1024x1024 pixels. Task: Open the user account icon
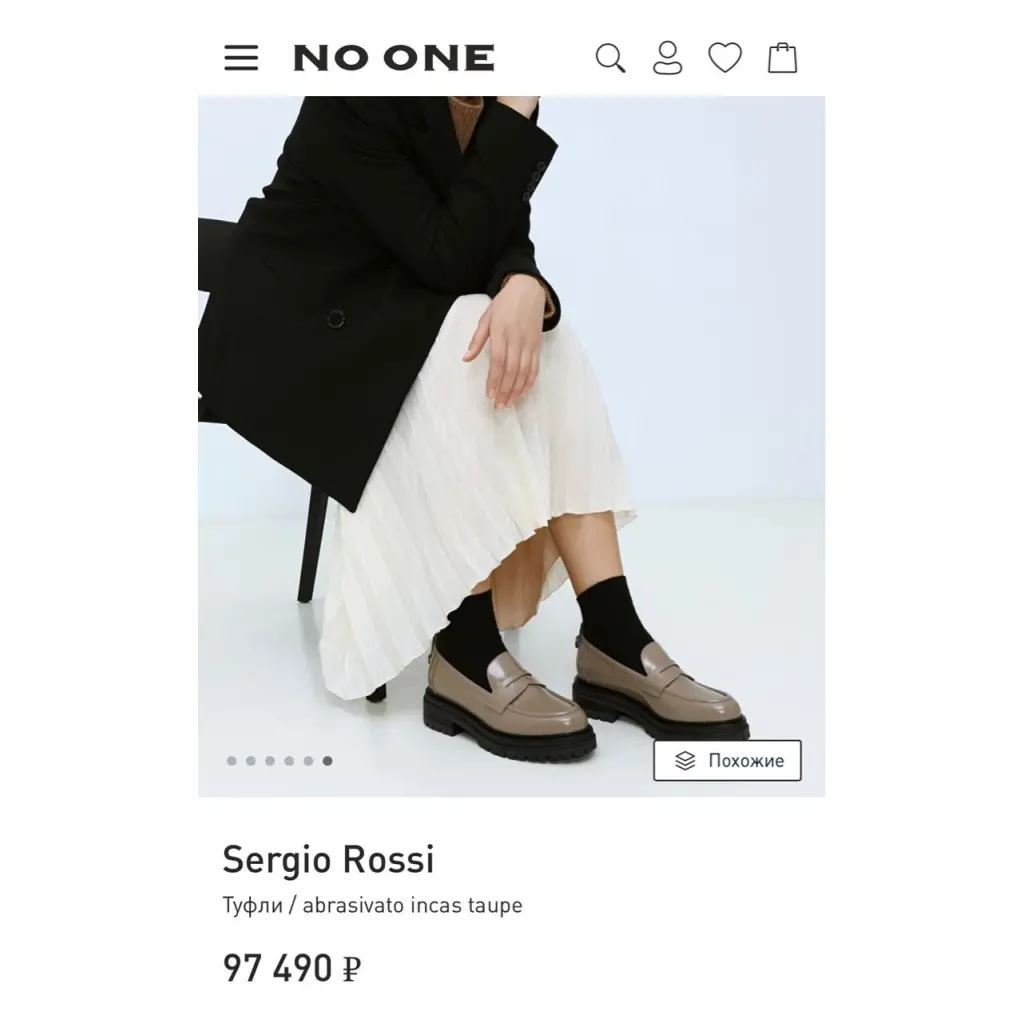[667, 58]
